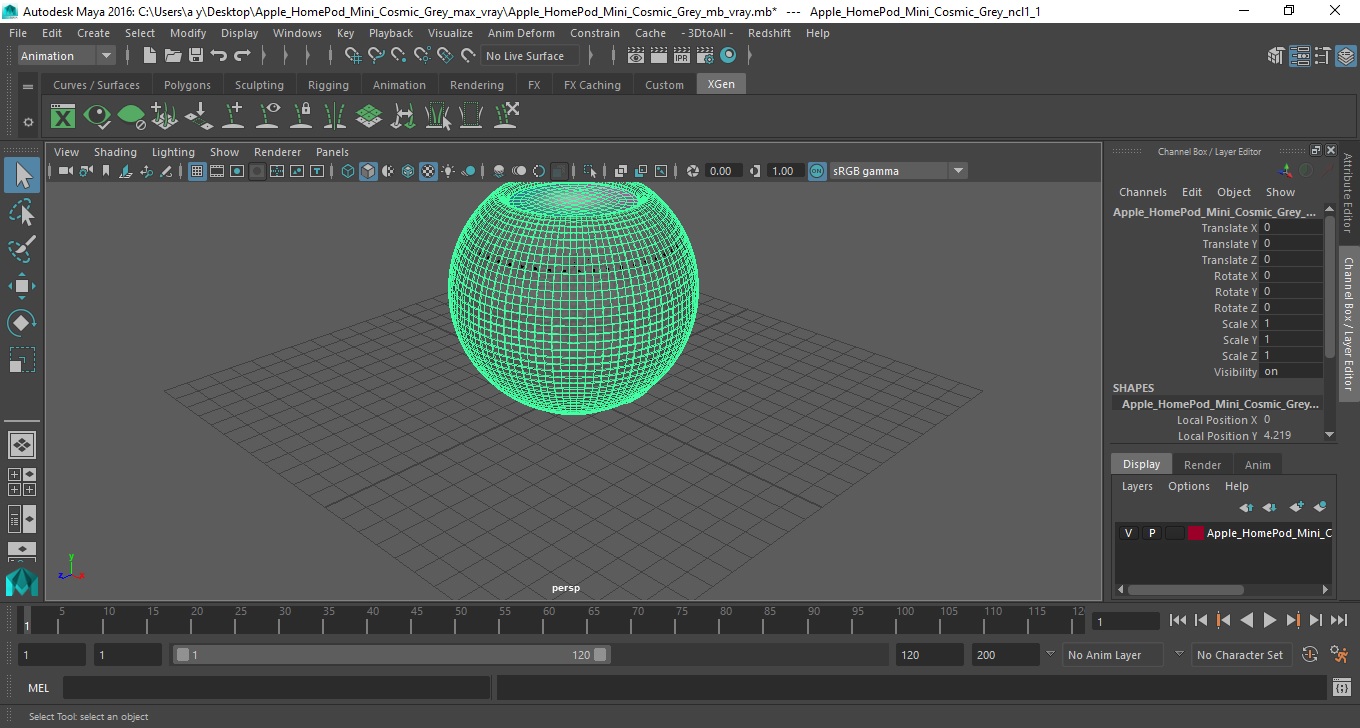Image resolution: width=1360 pixels, height=728 pixels.
Task: Undo the last action
Action: [219, 56]
